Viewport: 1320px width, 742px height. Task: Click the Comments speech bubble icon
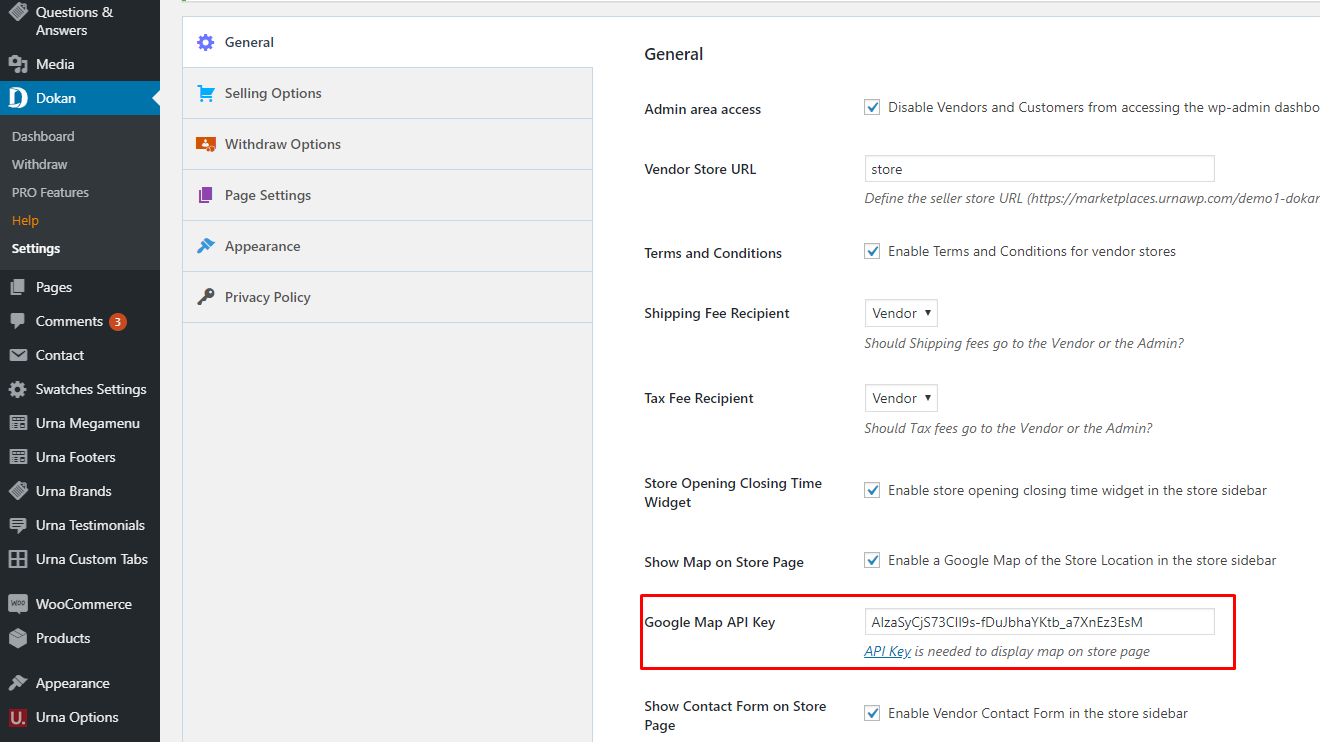point(18,321)
